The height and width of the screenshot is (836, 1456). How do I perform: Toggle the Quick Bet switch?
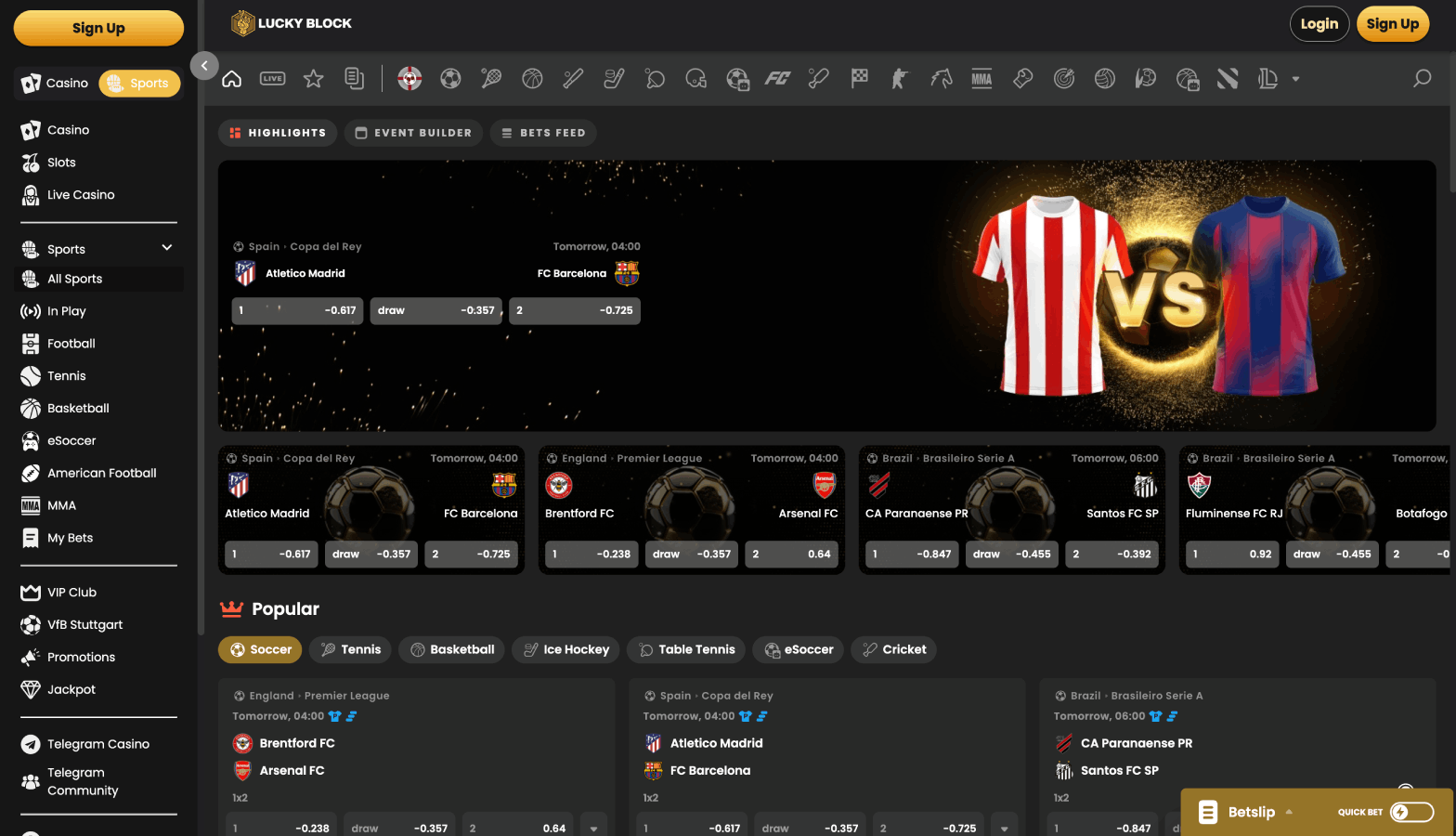point(1411,812)
